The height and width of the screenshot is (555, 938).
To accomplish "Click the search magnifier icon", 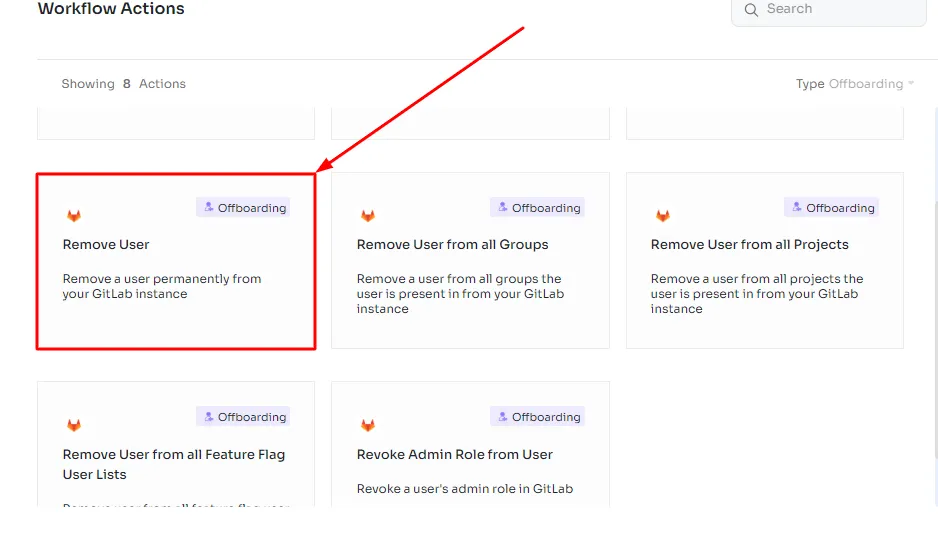I will (x=751, y=10).
